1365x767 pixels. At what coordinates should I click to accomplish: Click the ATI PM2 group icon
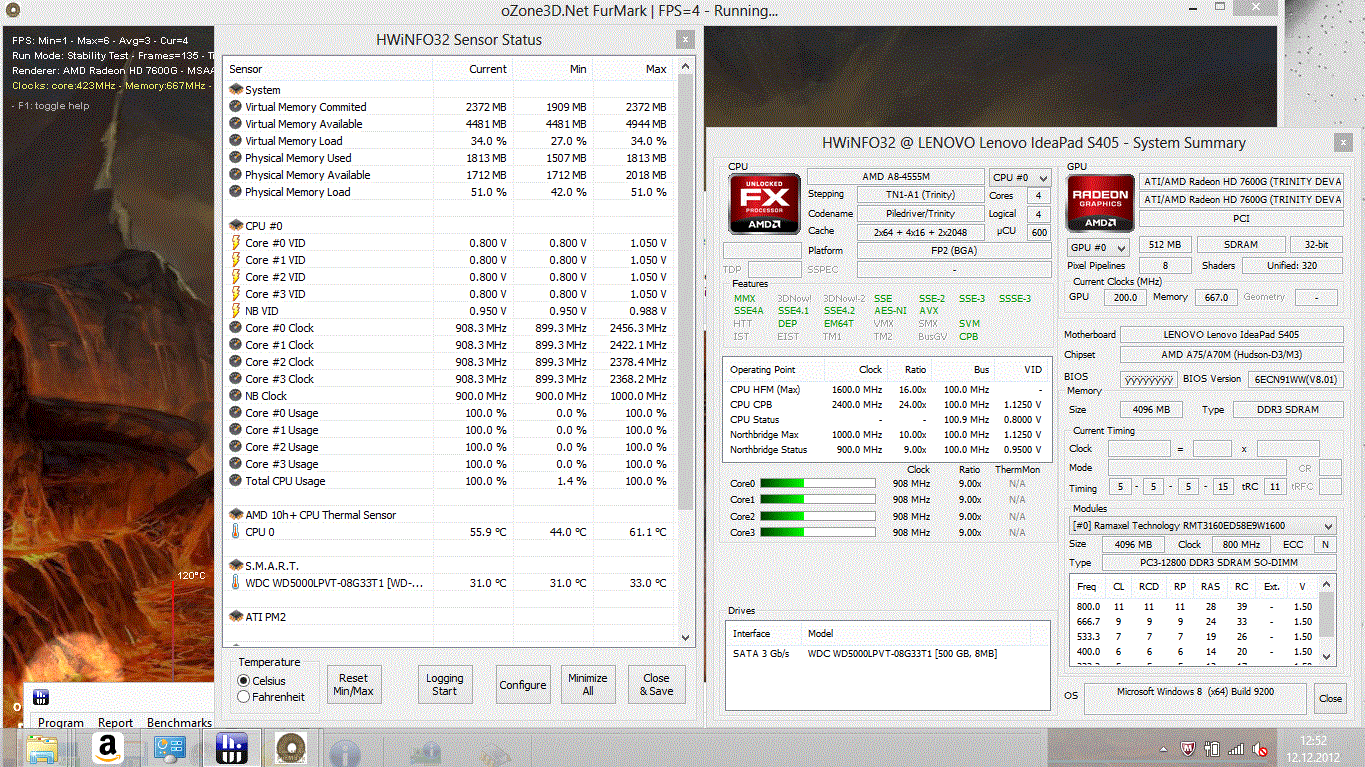pyautogui.click(x=236, y=617)
